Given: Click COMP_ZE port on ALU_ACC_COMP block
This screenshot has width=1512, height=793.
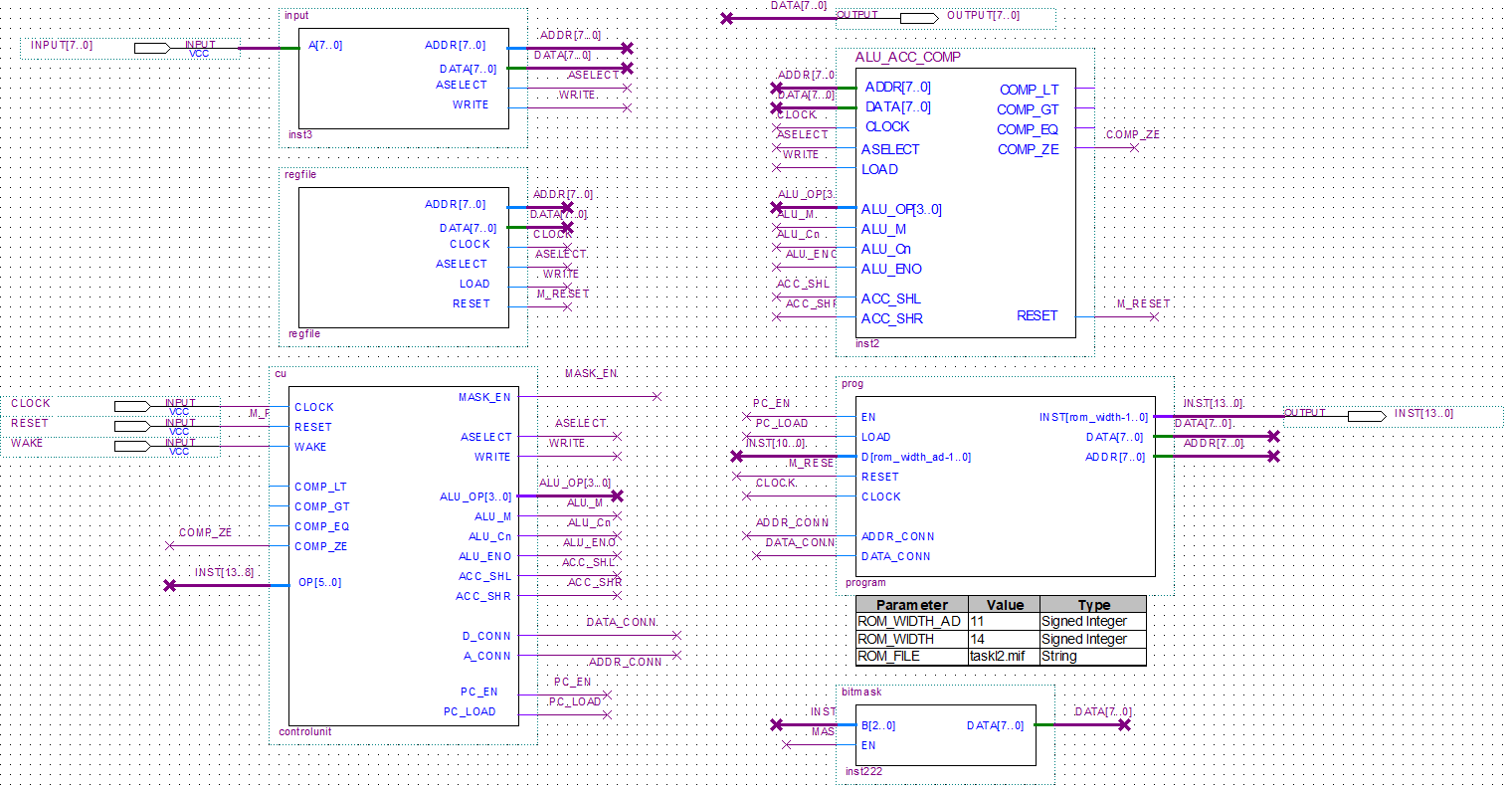Looking at the screenshot, I should [1028, 149].
